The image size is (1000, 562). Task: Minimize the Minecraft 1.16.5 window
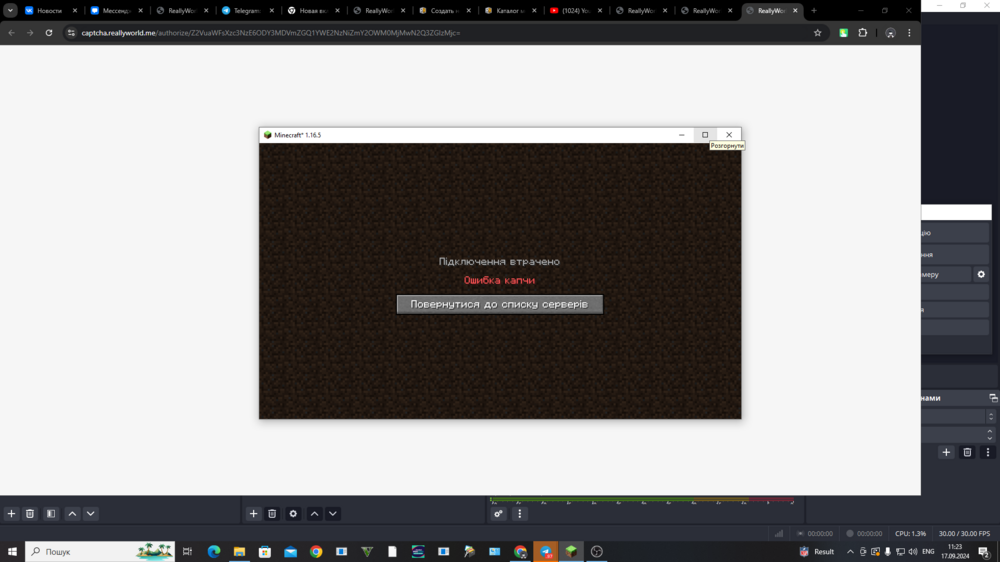point(681,135)
